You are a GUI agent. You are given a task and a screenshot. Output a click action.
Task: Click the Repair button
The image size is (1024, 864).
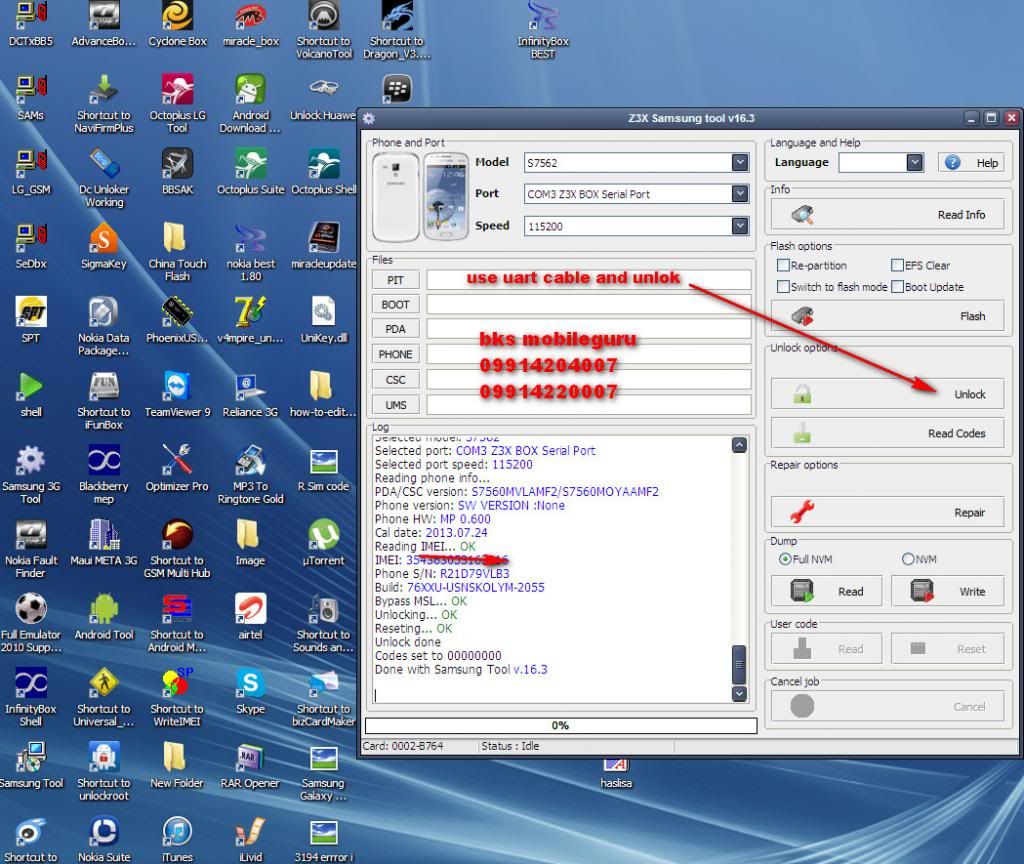click(887, 512)
